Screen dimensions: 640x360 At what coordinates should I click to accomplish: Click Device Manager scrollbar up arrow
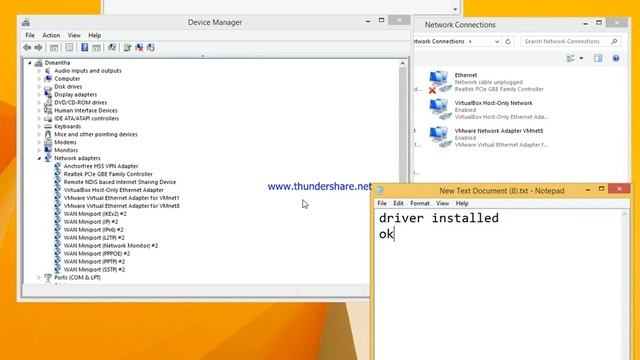402,63
